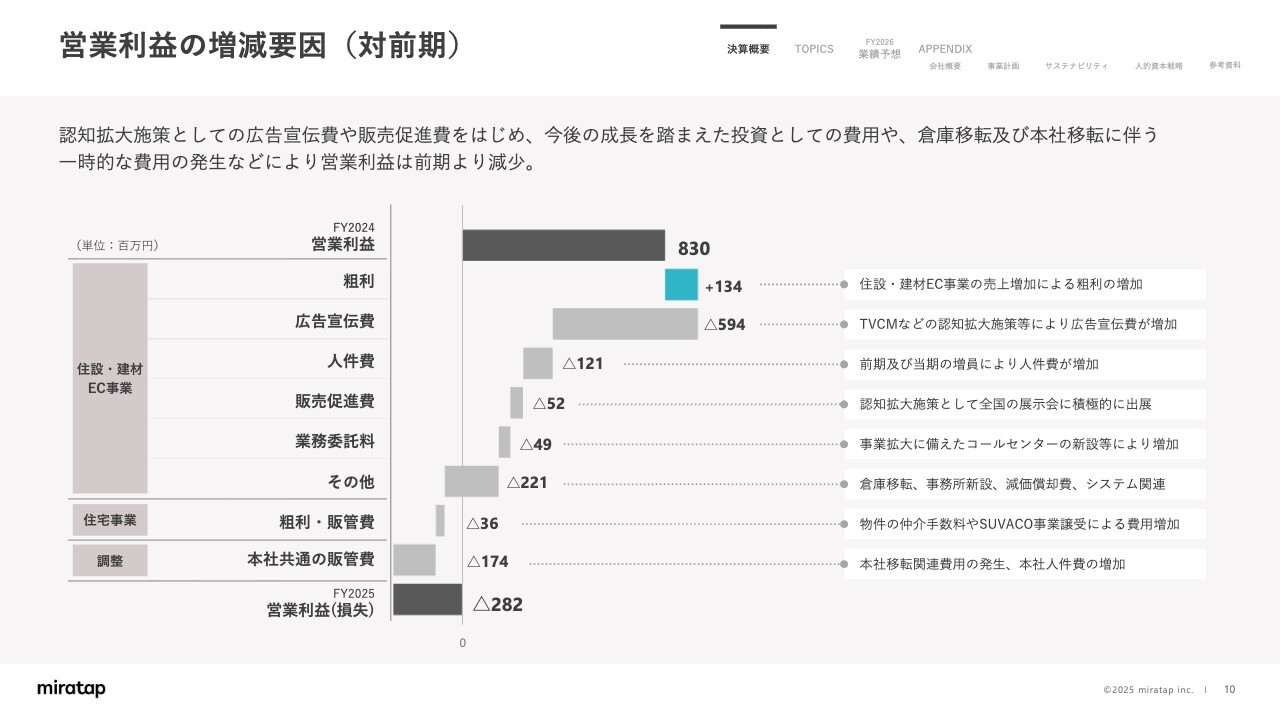
Task: Open the 決算概要 tab
Action: pyautogui.click(x=748, y=49)
